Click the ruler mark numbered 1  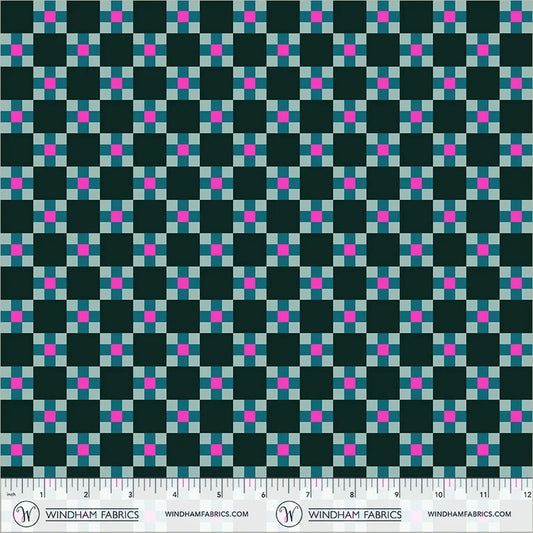pos(41,495)
